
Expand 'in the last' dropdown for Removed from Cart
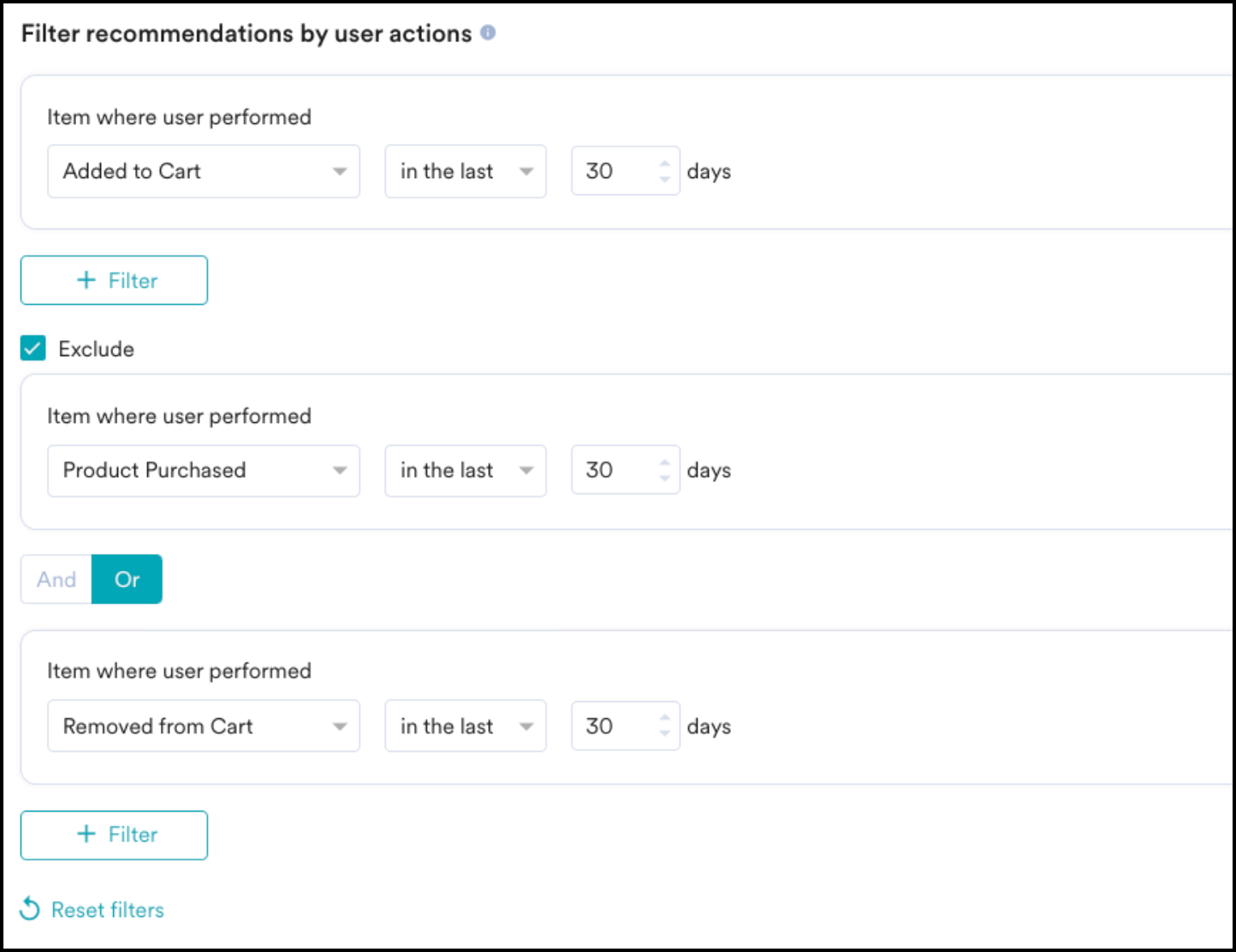(x=466, y=726)
